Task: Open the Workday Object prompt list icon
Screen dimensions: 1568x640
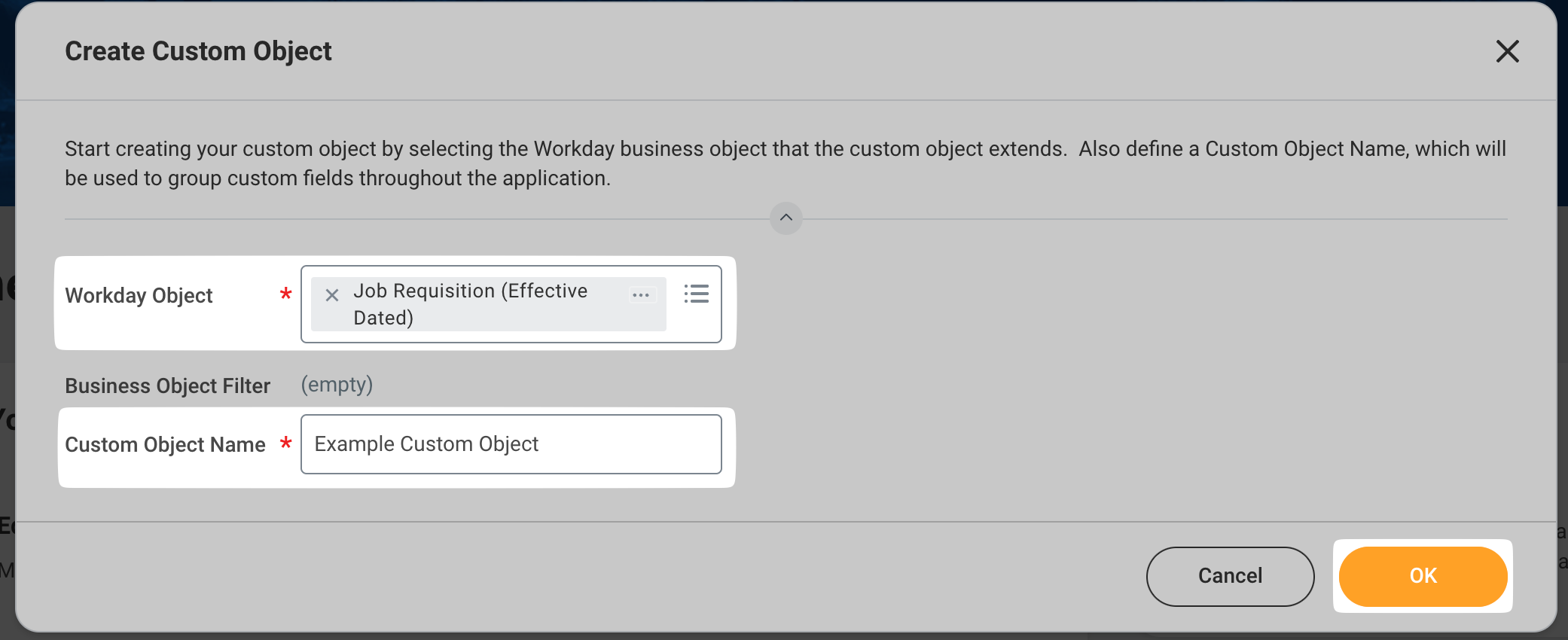Action: coord(696,294)
